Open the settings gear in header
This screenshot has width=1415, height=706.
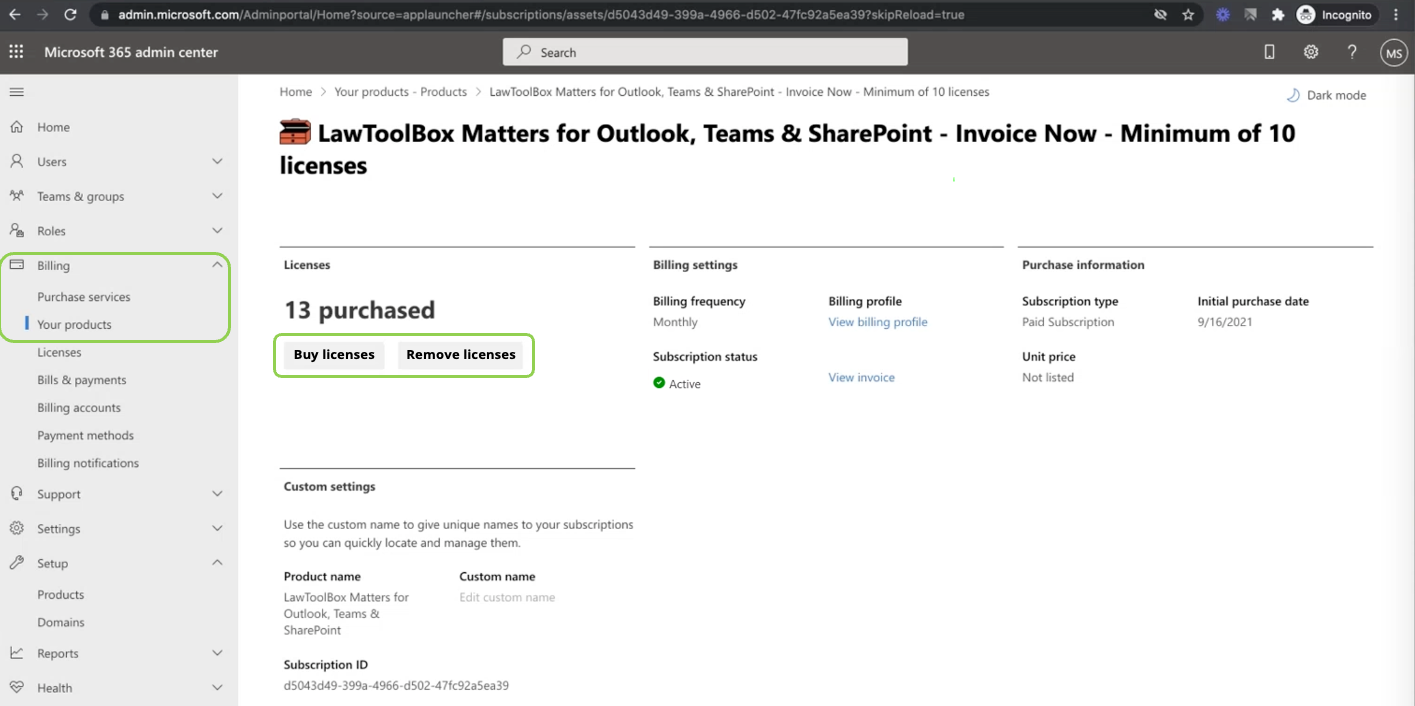click(1311, 52)
